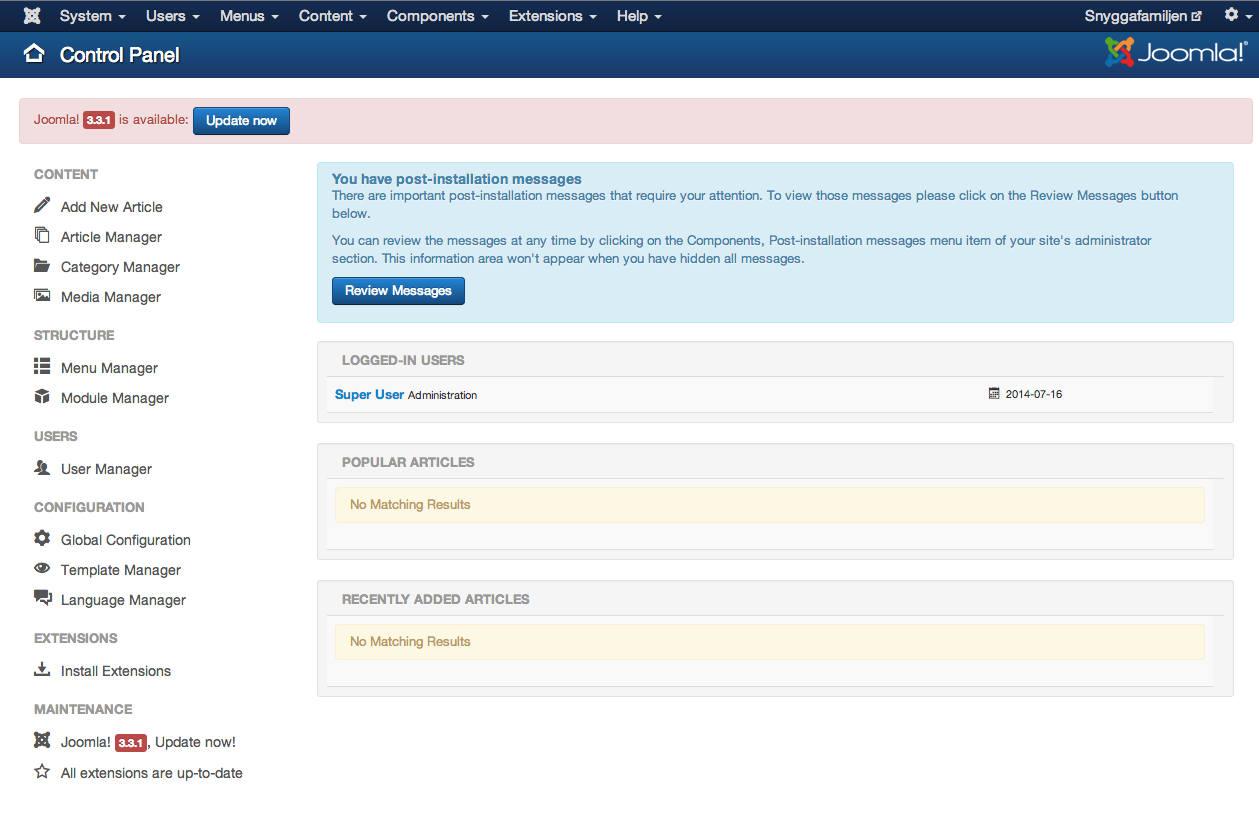The height and width of the screenshot is (835, 1259).
Task: Click the star icon for extensions up-to-date
Action: [42, 771]
